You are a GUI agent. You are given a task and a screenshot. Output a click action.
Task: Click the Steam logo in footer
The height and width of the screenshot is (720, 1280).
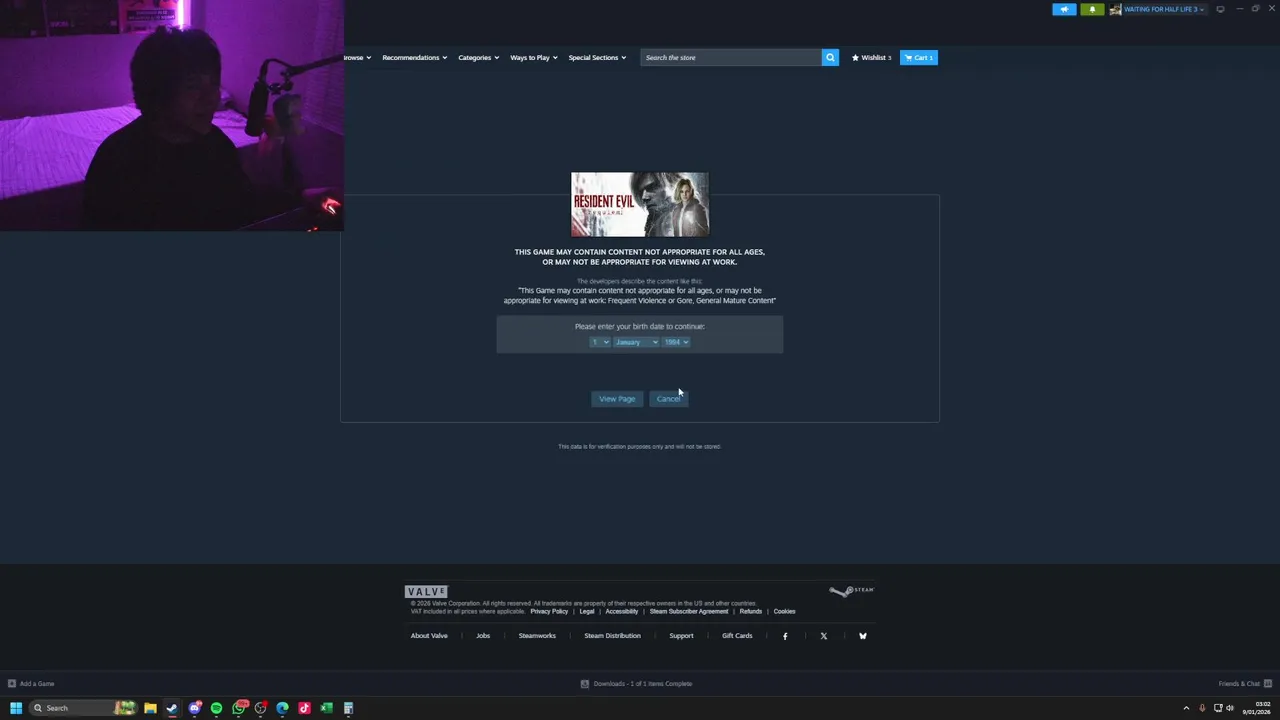851,591
